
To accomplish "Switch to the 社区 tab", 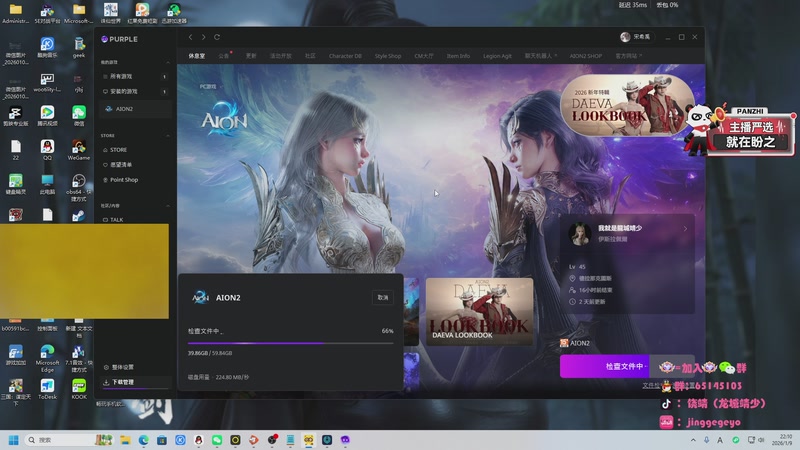I will coord(310,56).
